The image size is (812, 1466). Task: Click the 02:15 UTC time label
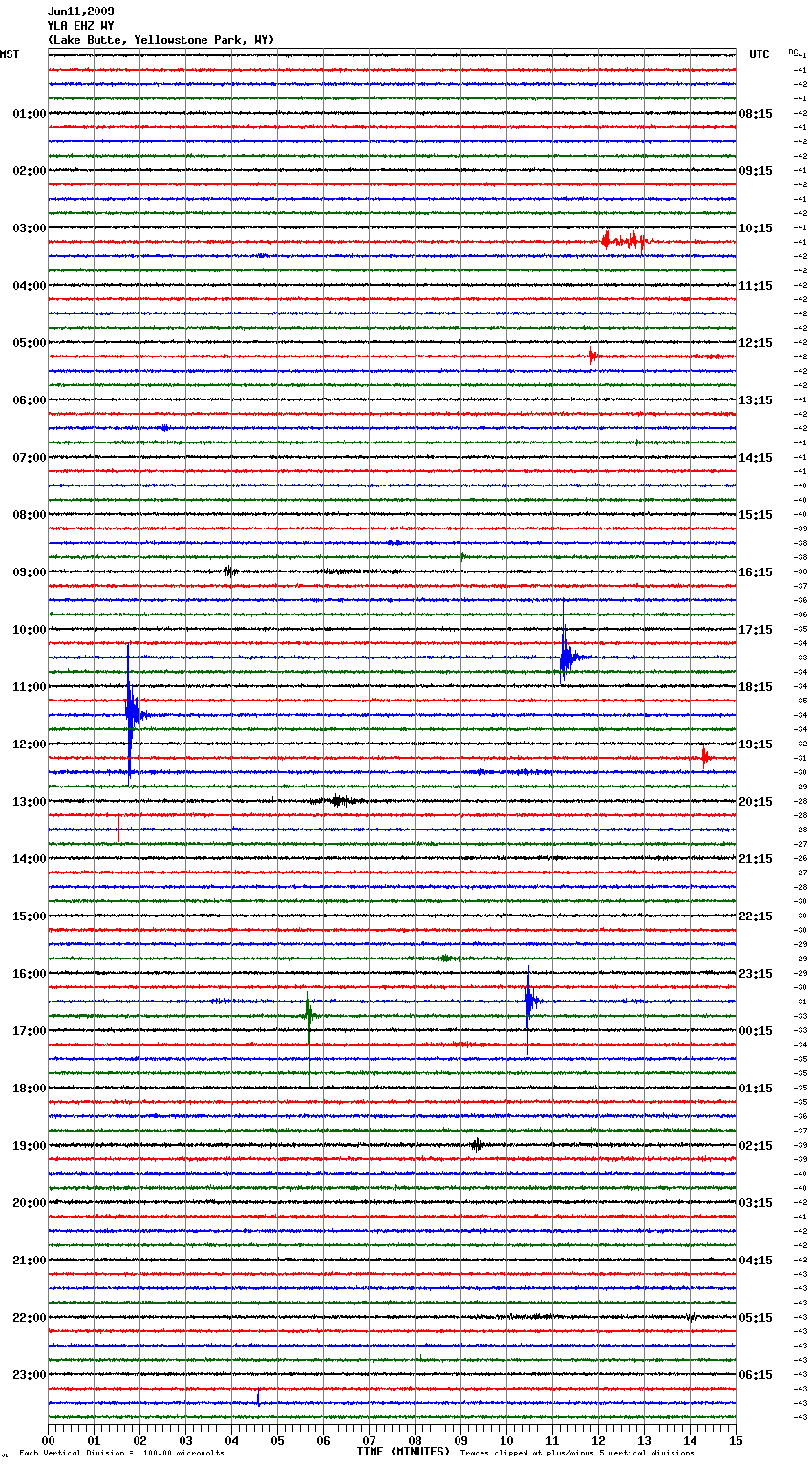pyautogui.click(x=756, y=1146)
